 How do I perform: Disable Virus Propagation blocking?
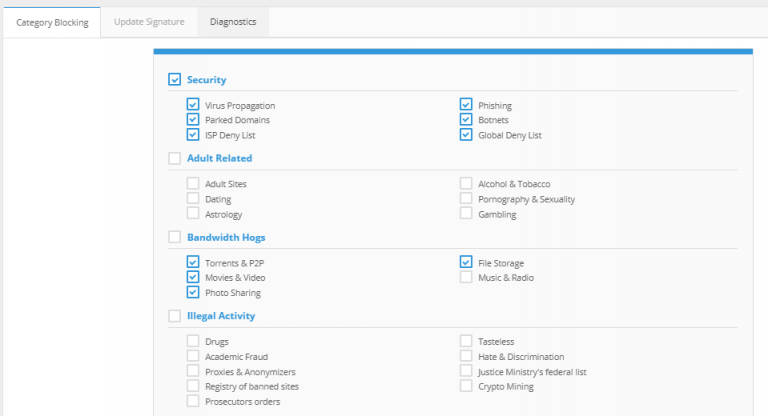click(x=193, y=104)
